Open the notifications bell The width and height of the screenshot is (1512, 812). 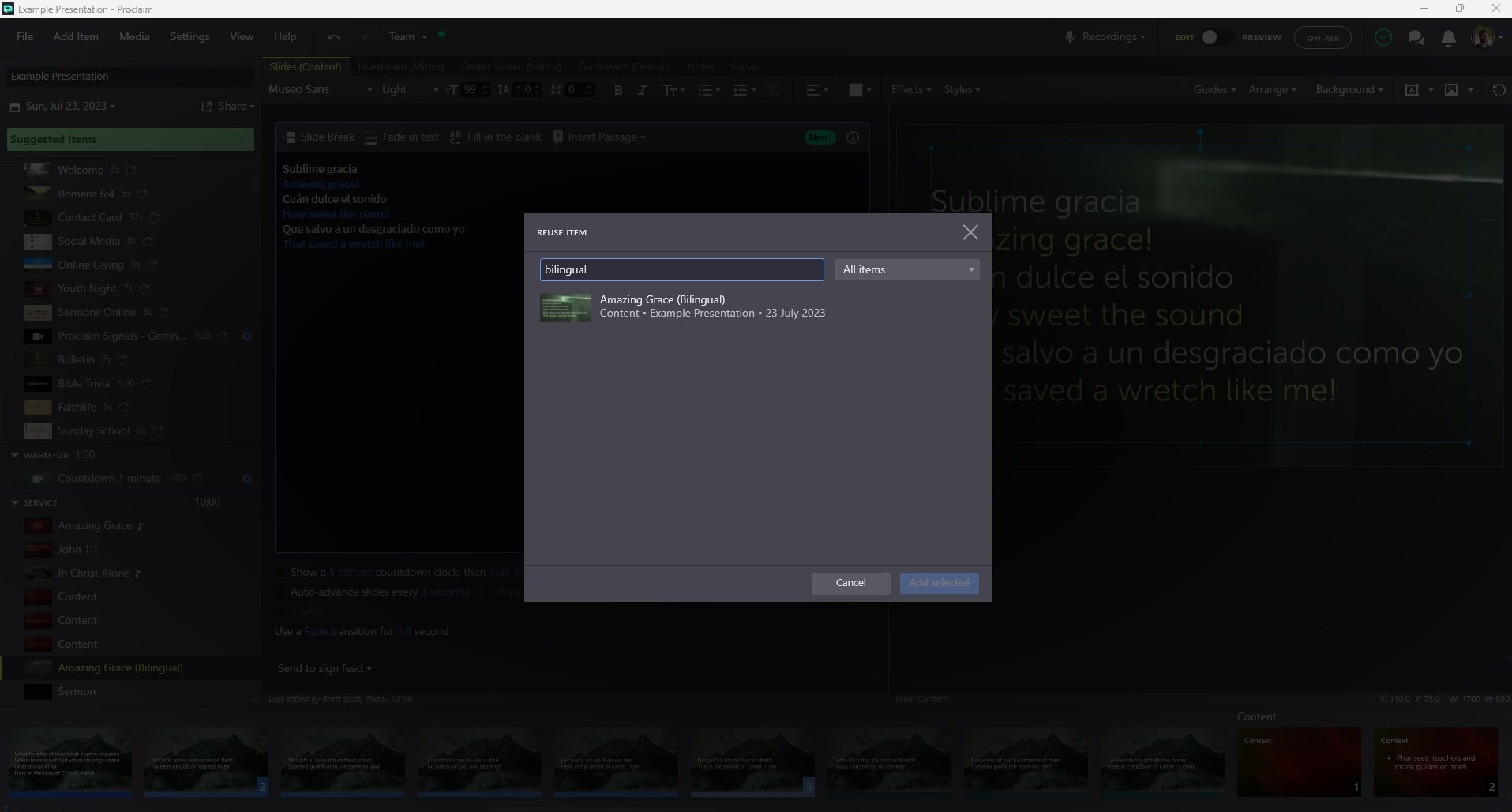point(1448,38)
